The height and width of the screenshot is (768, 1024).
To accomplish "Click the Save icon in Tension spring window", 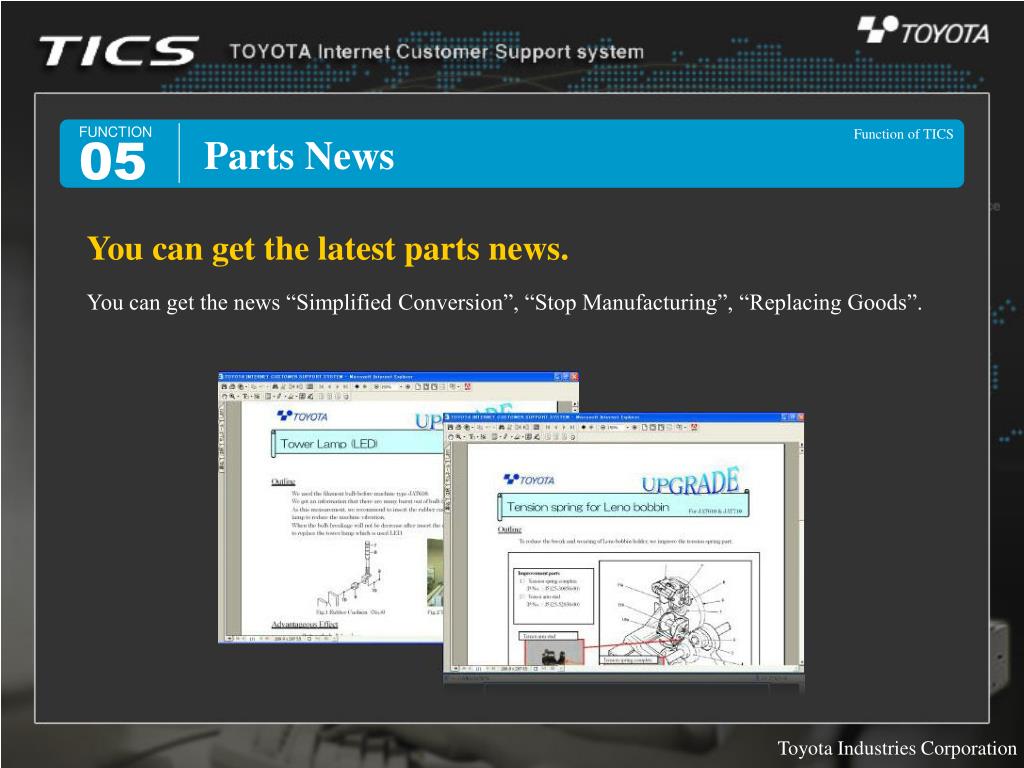I will pos(451,427).
